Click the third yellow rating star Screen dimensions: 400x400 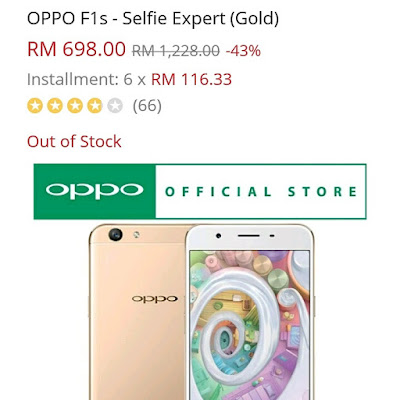(75, 106)
